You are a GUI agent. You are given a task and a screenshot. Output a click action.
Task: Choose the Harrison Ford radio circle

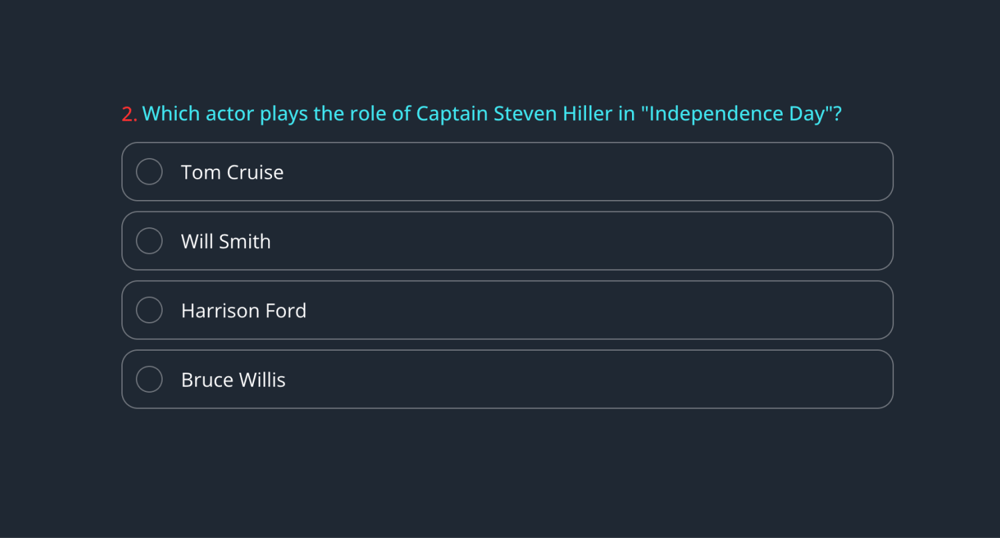click(149, 310)
